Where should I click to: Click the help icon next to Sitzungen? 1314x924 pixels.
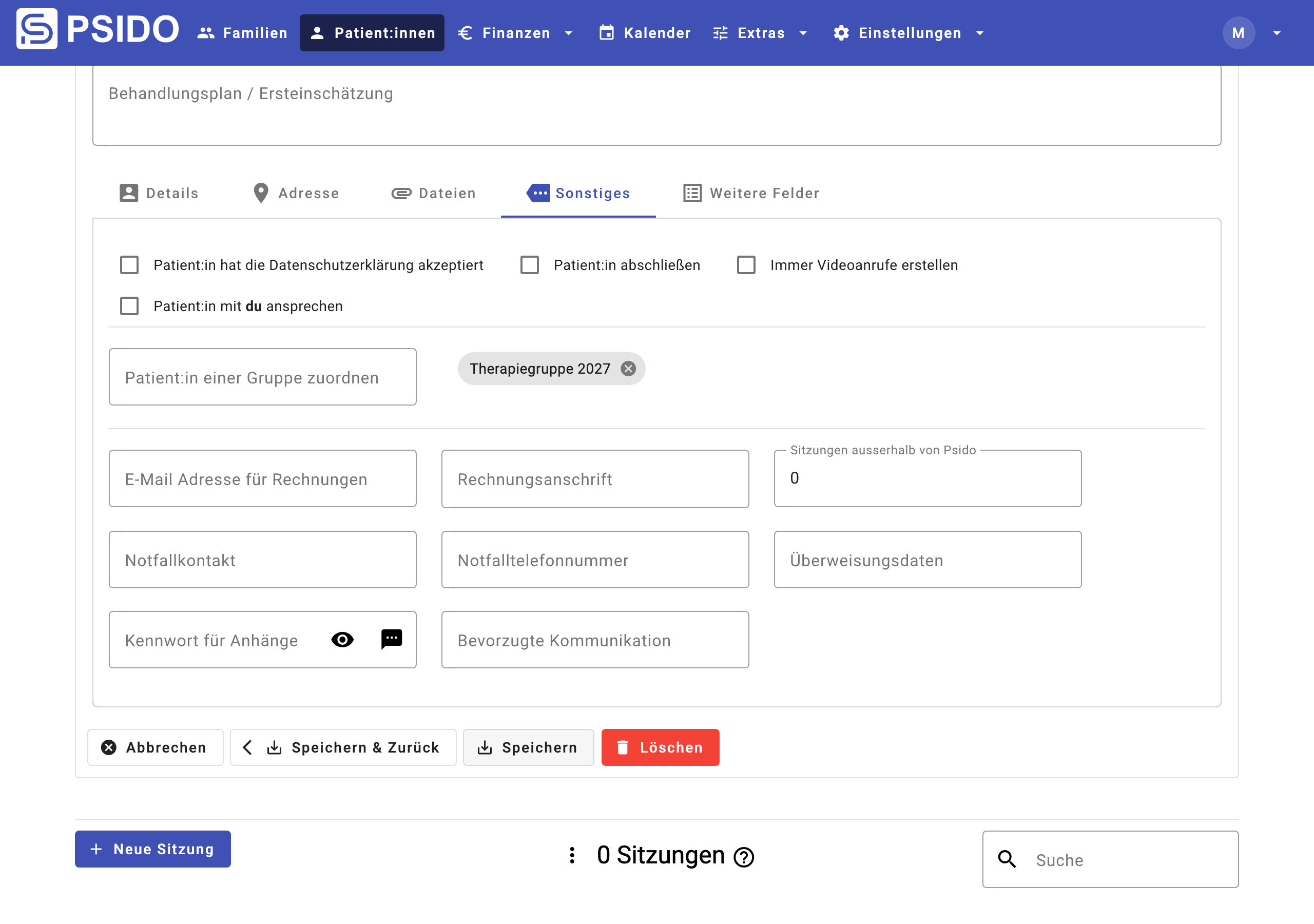pos(743,857)
